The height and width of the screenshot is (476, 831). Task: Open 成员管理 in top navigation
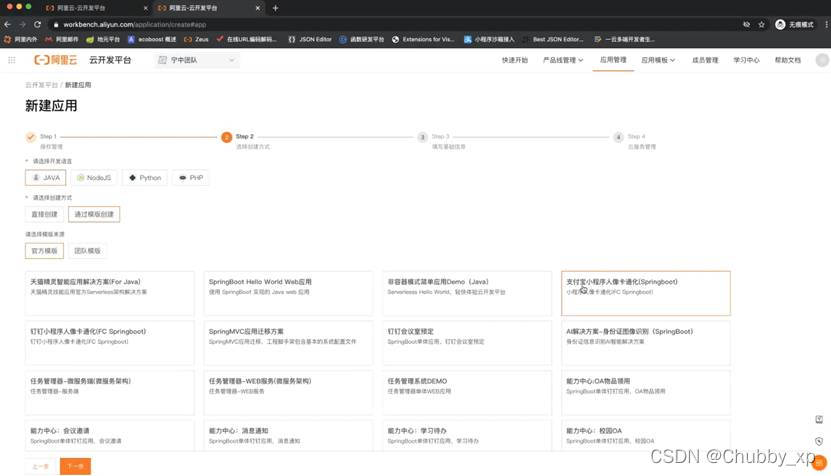coord(705,60)
